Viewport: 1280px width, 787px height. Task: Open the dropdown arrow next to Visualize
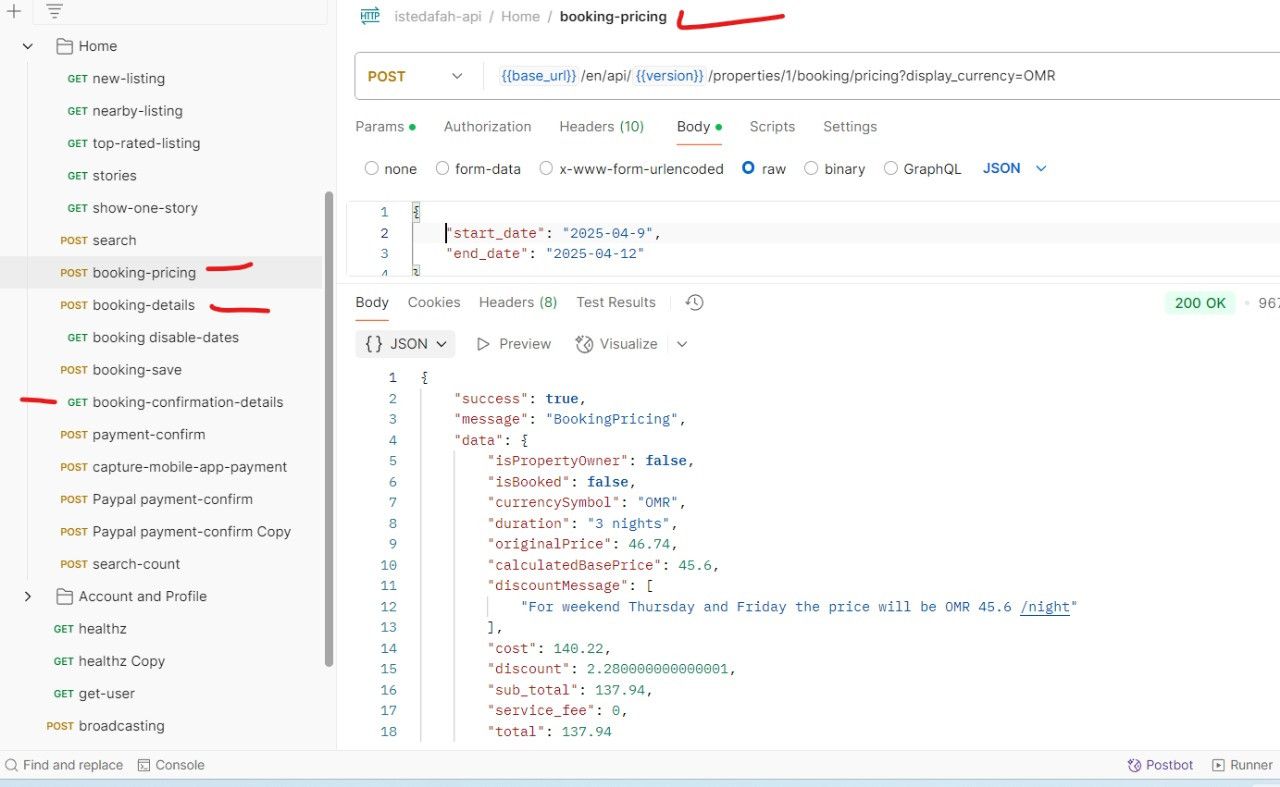(682, 344)
